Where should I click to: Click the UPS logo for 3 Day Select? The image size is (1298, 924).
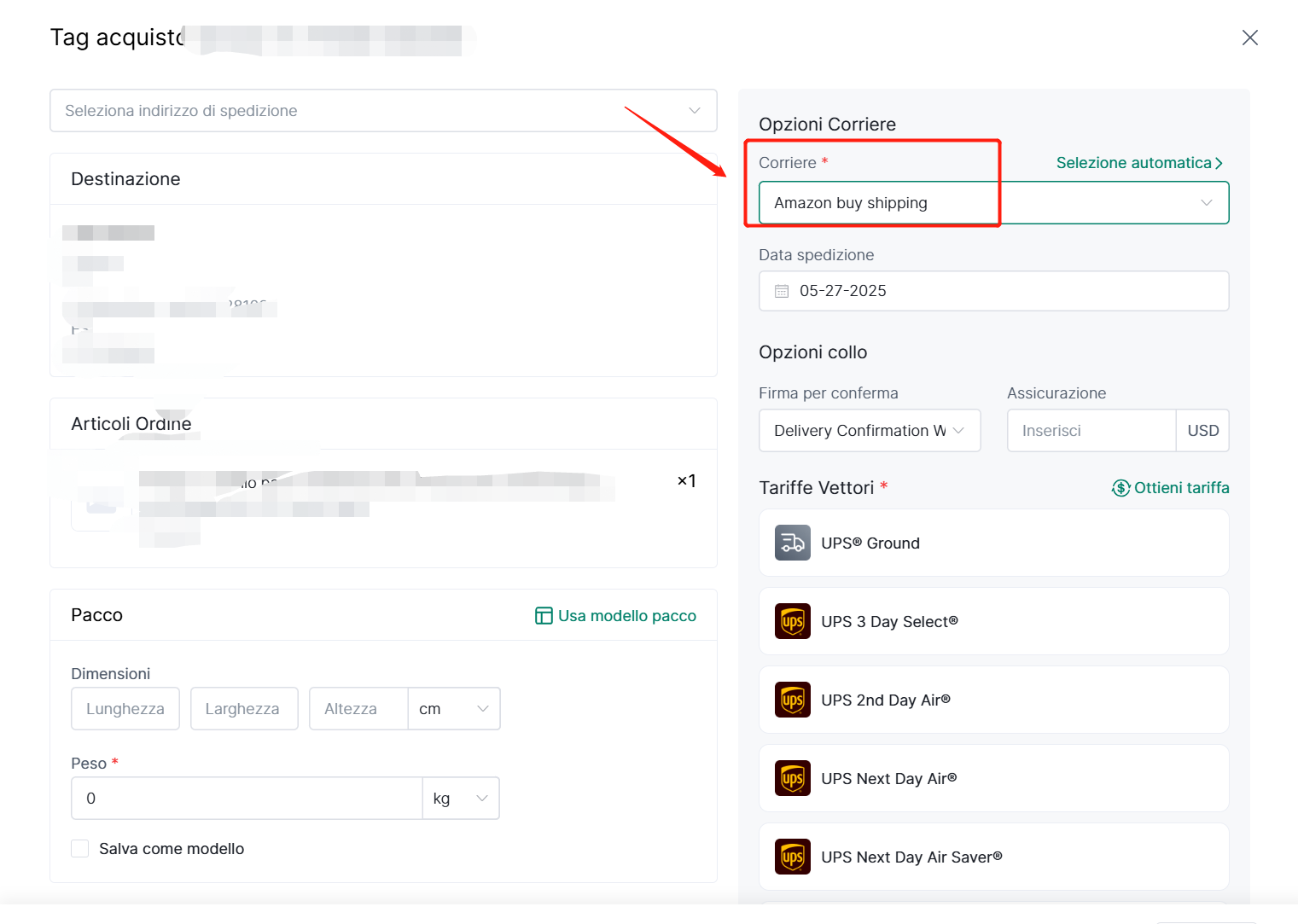click(x=793, y=621)
